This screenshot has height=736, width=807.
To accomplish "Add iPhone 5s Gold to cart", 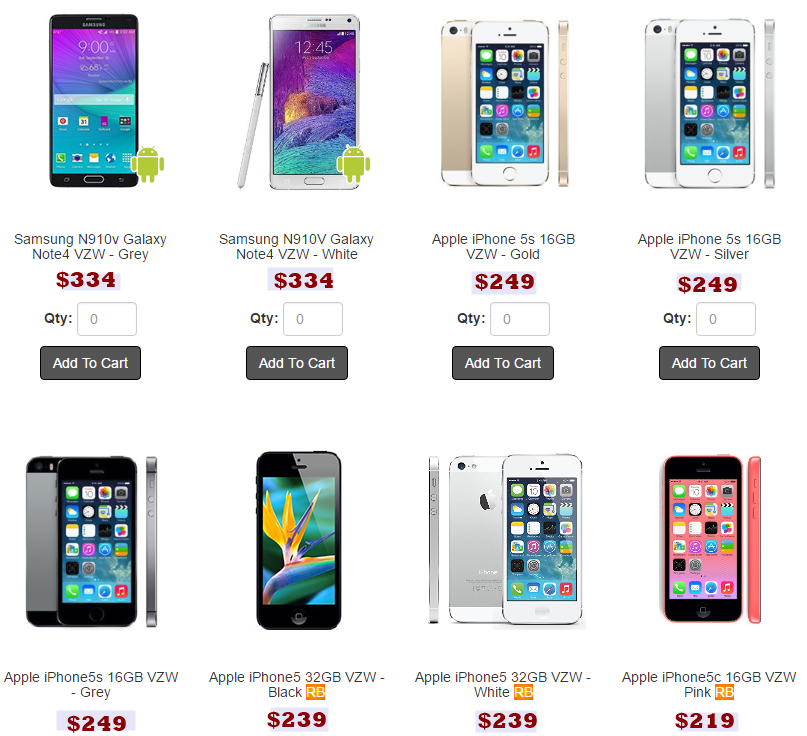I will pyautogui.click(x=503, y=363).
